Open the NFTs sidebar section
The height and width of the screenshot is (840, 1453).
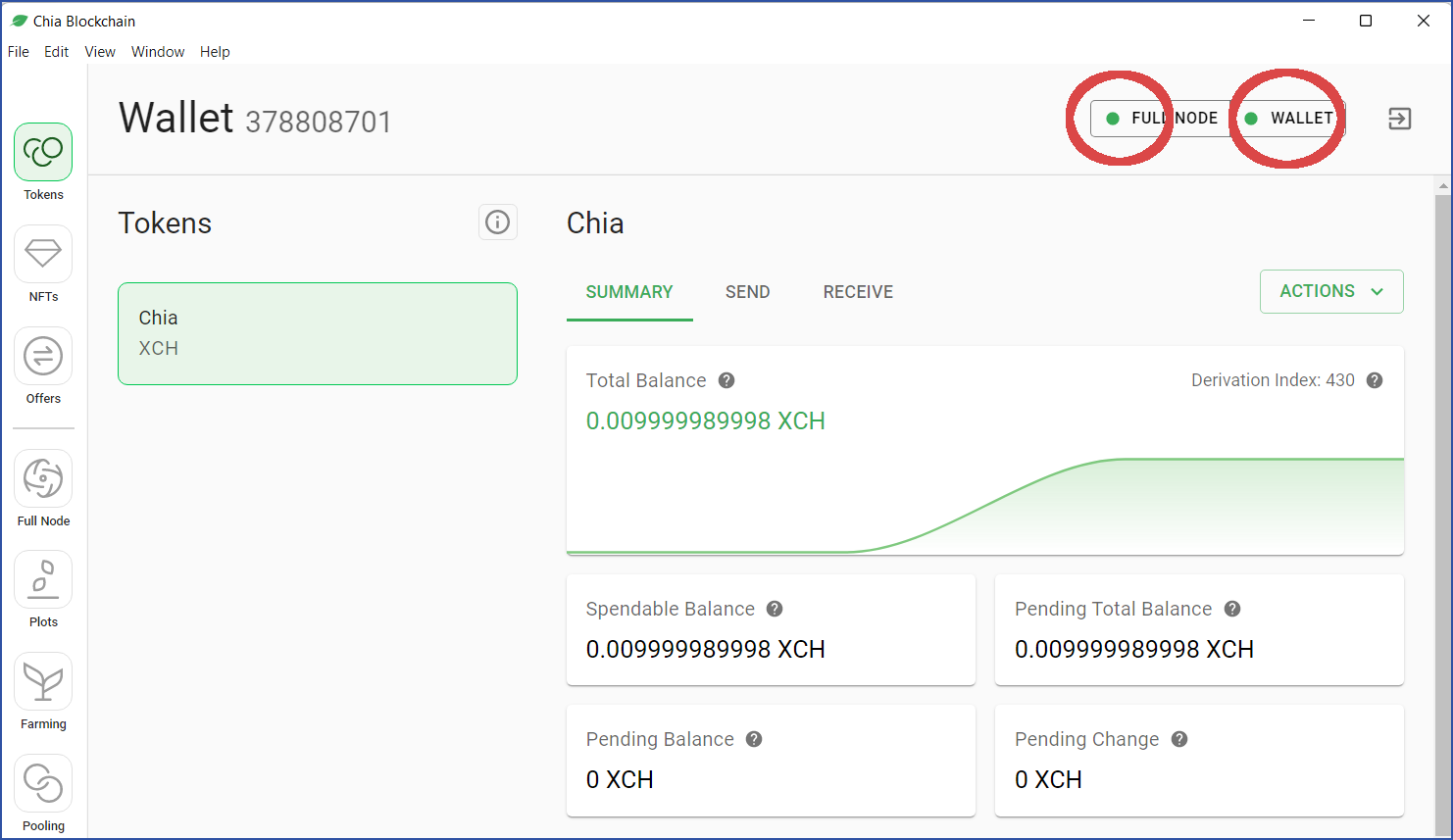coord(43,255)
